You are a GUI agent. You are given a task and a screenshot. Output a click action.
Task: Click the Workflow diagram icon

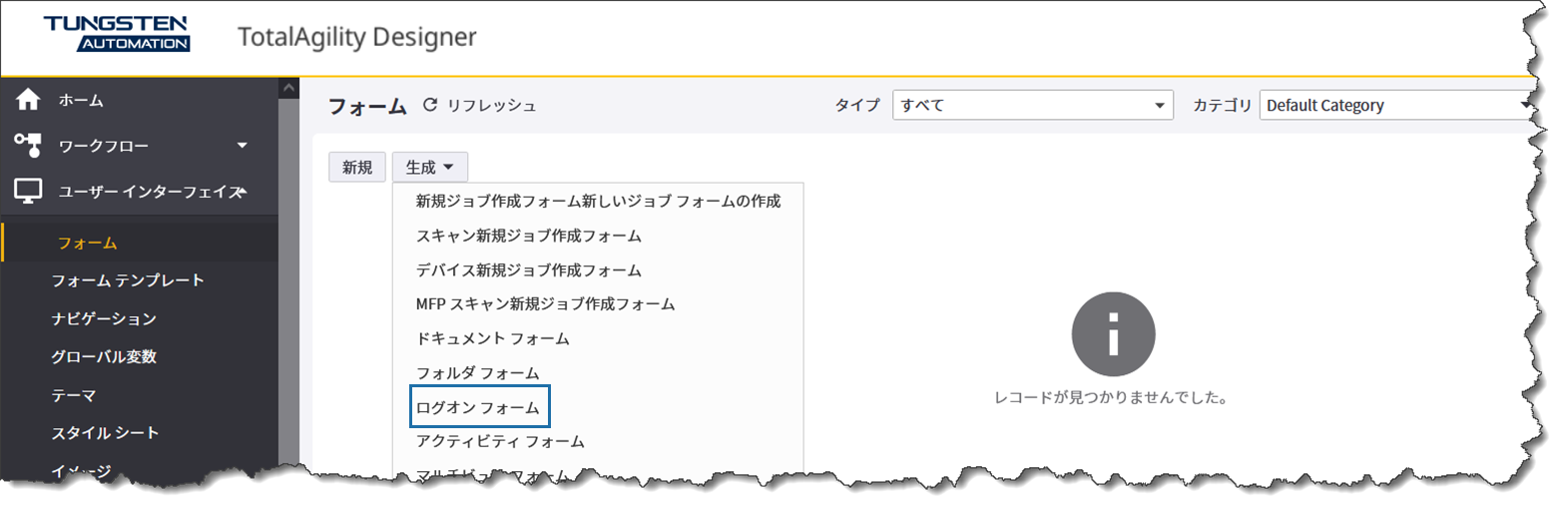click(28, 146)
